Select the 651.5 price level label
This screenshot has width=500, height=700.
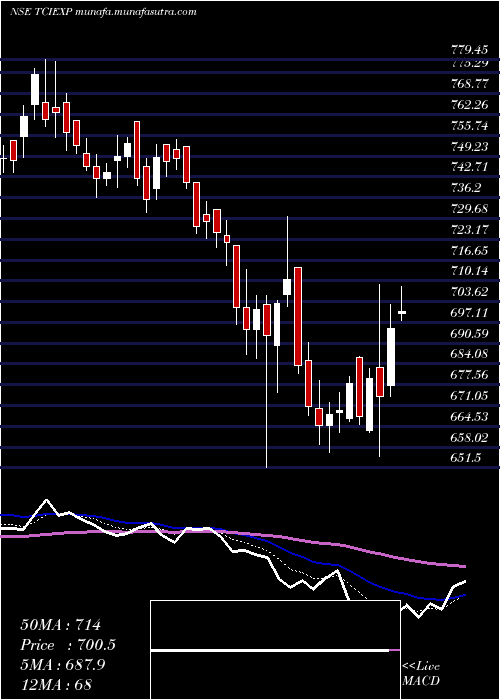[466, 458]
